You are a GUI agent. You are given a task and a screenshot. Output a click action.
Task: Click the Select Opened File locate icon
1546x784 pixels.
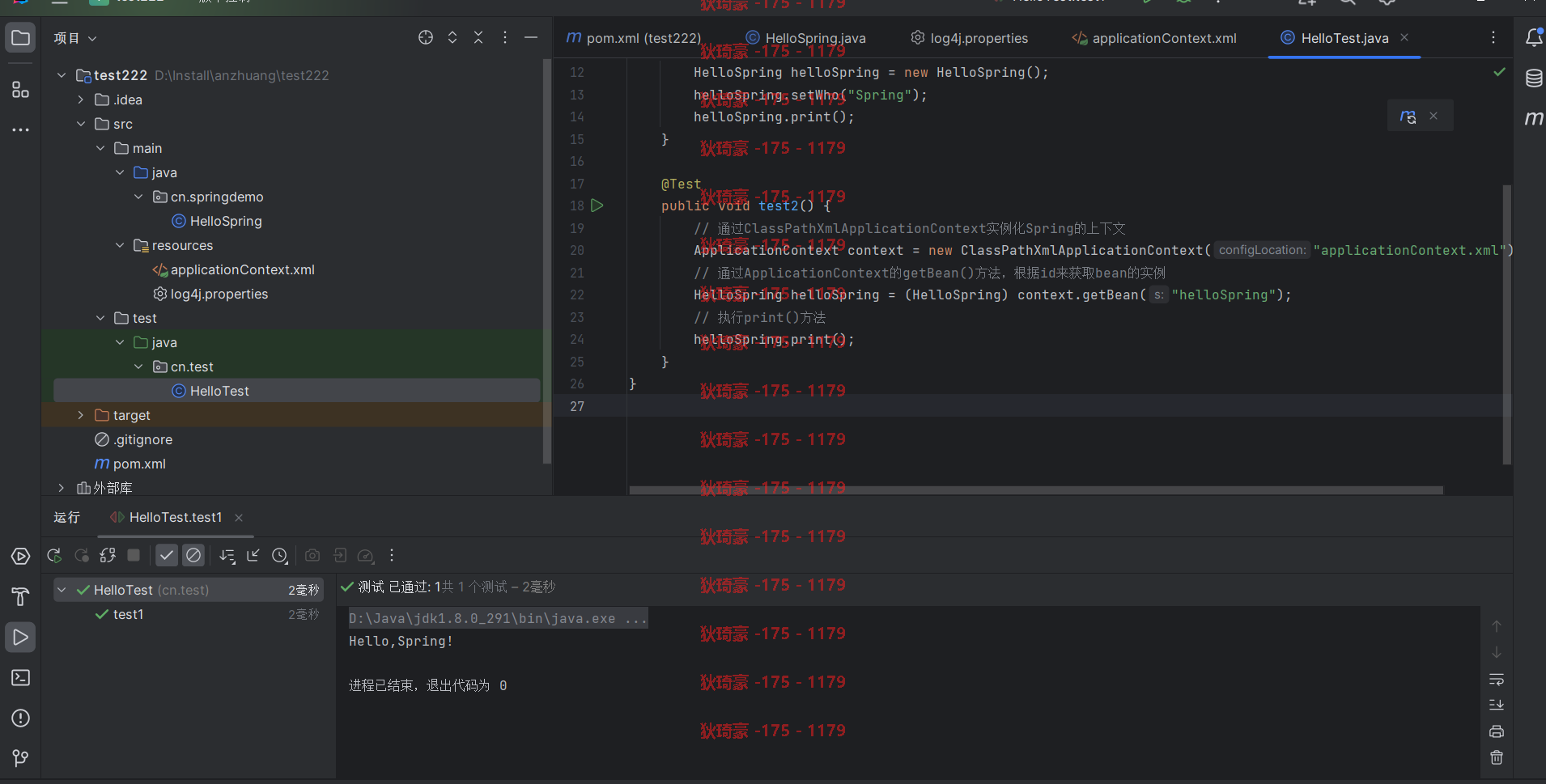[x=426, y=37]
